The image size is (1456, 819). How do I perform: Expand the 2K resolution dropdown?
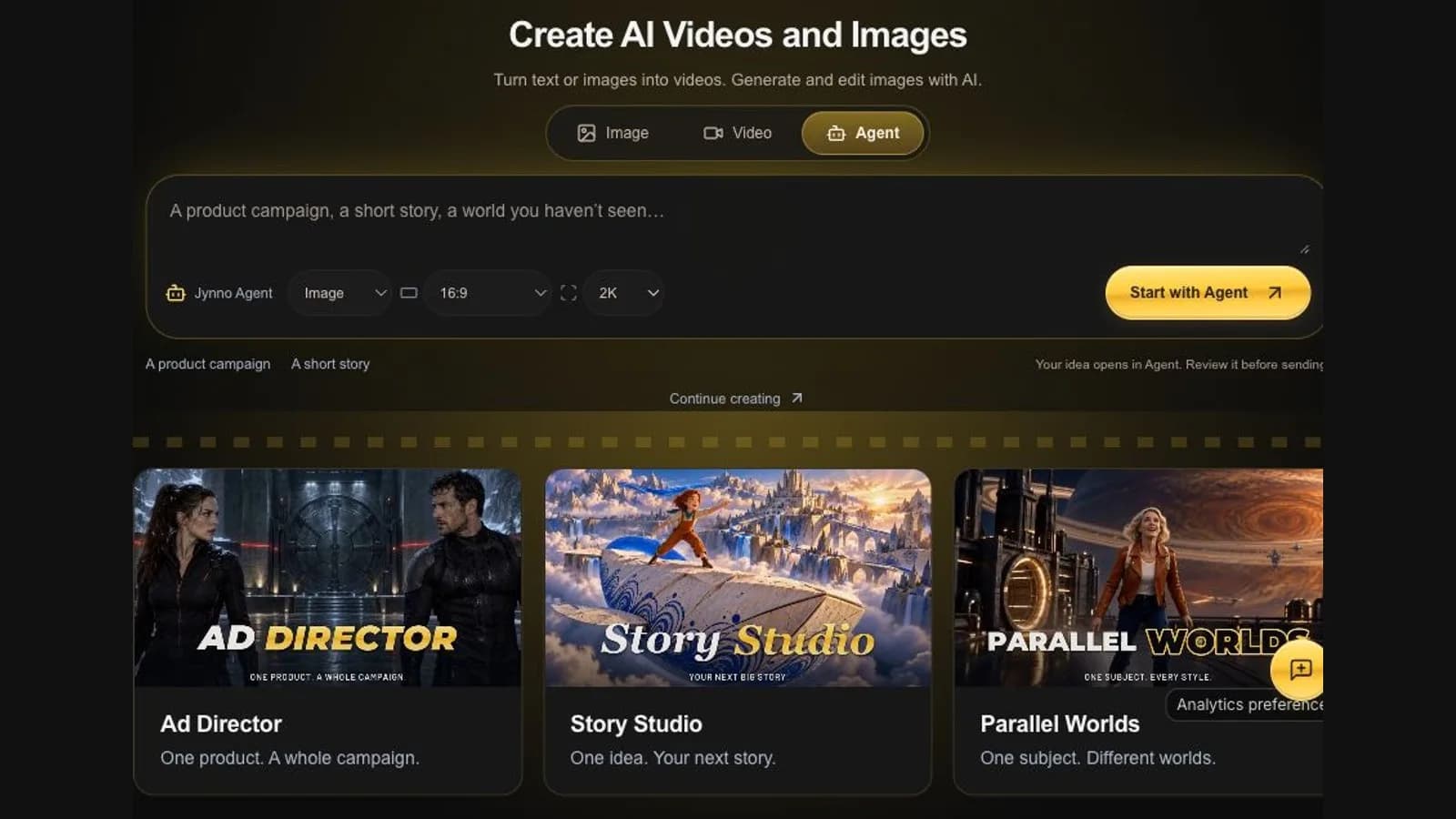[624, 293]
